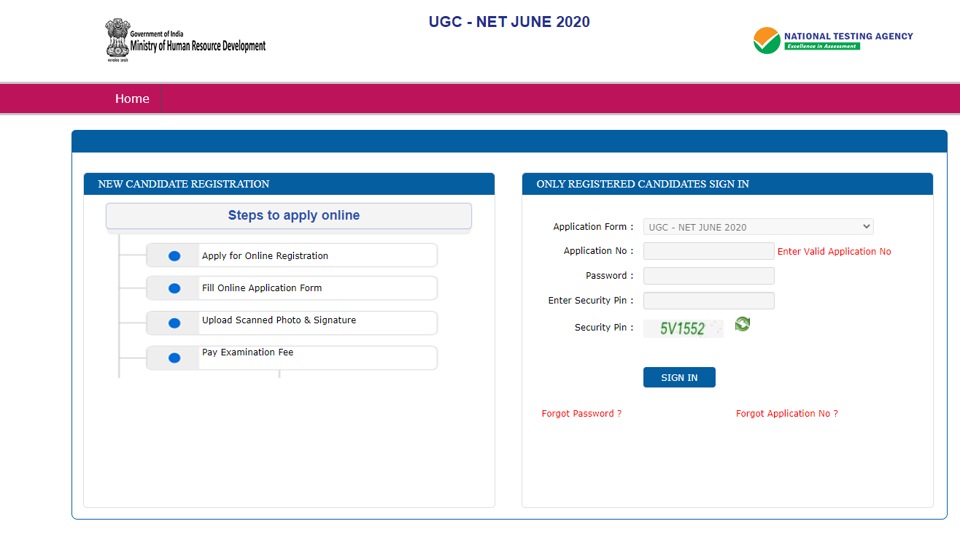Screen dimensions: 960x540
Task: Select Upload Scanned Photo & Signature step
Action: coord(291,323)
